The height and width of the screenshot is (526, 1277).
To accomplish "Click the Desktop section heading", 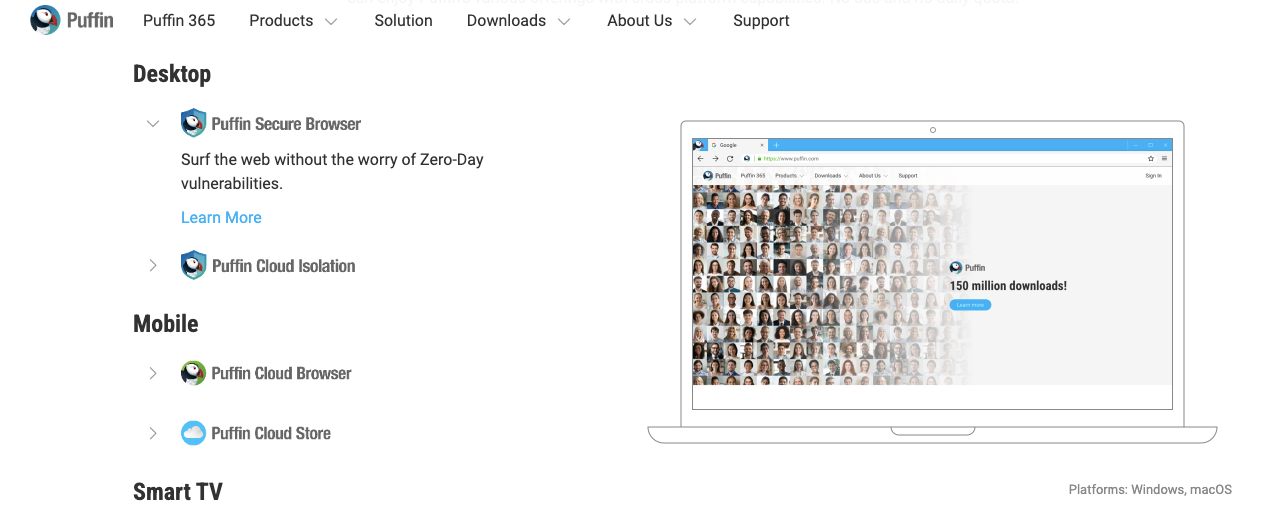I will pos(172,74).
